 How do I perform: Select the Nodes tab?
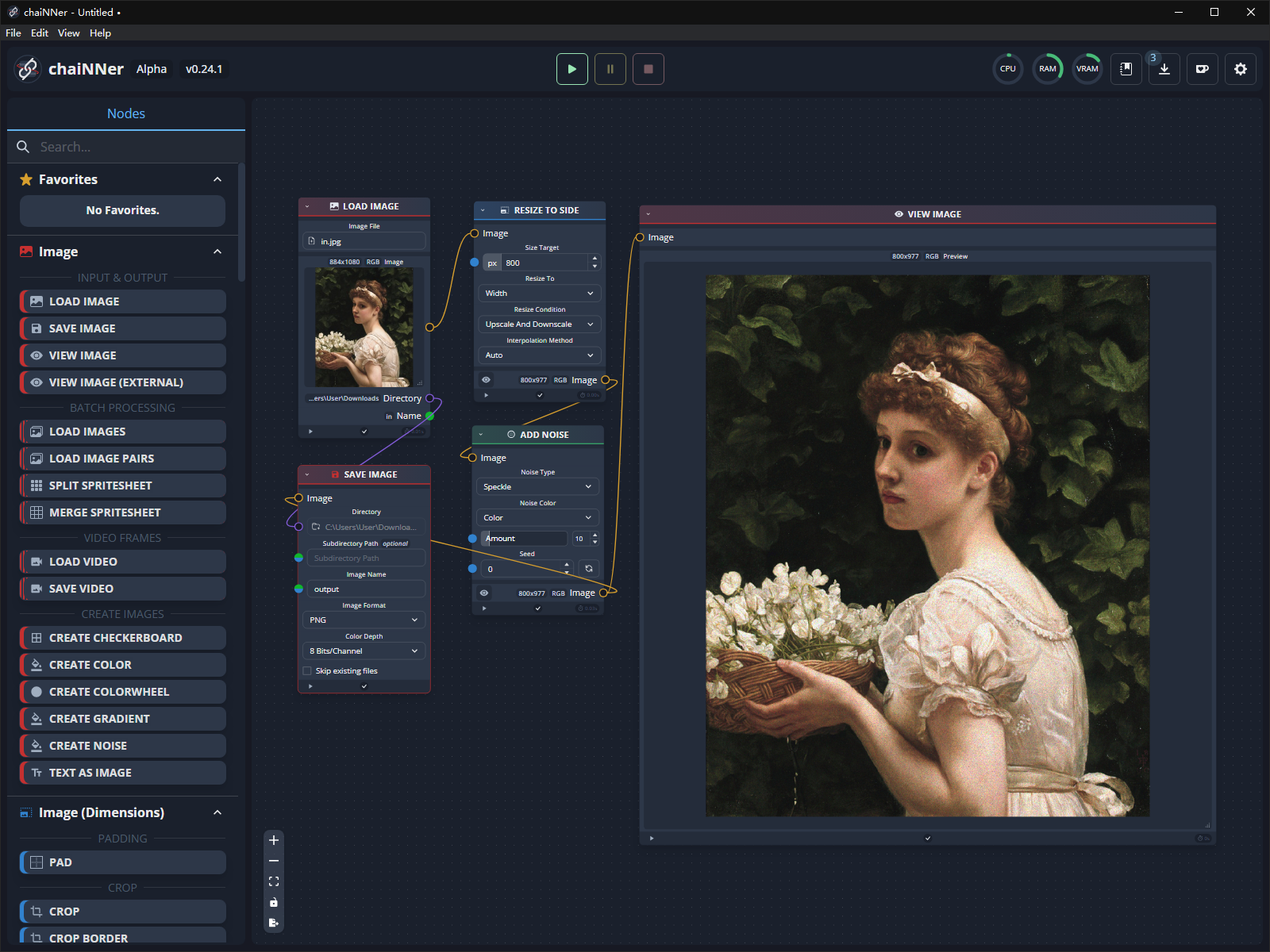(x=126, y=113)
